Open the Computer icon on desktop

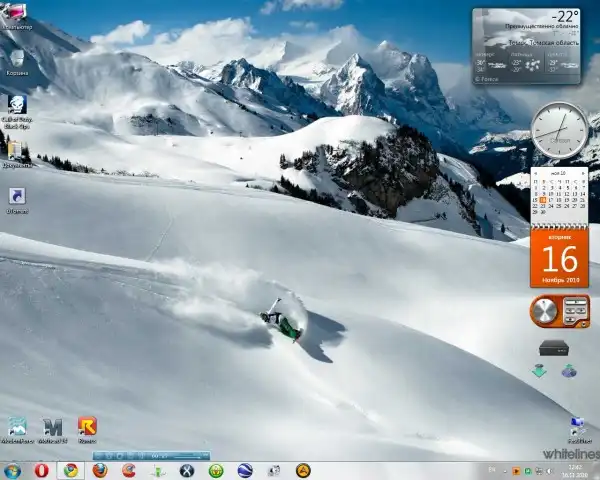pos(17,13)
